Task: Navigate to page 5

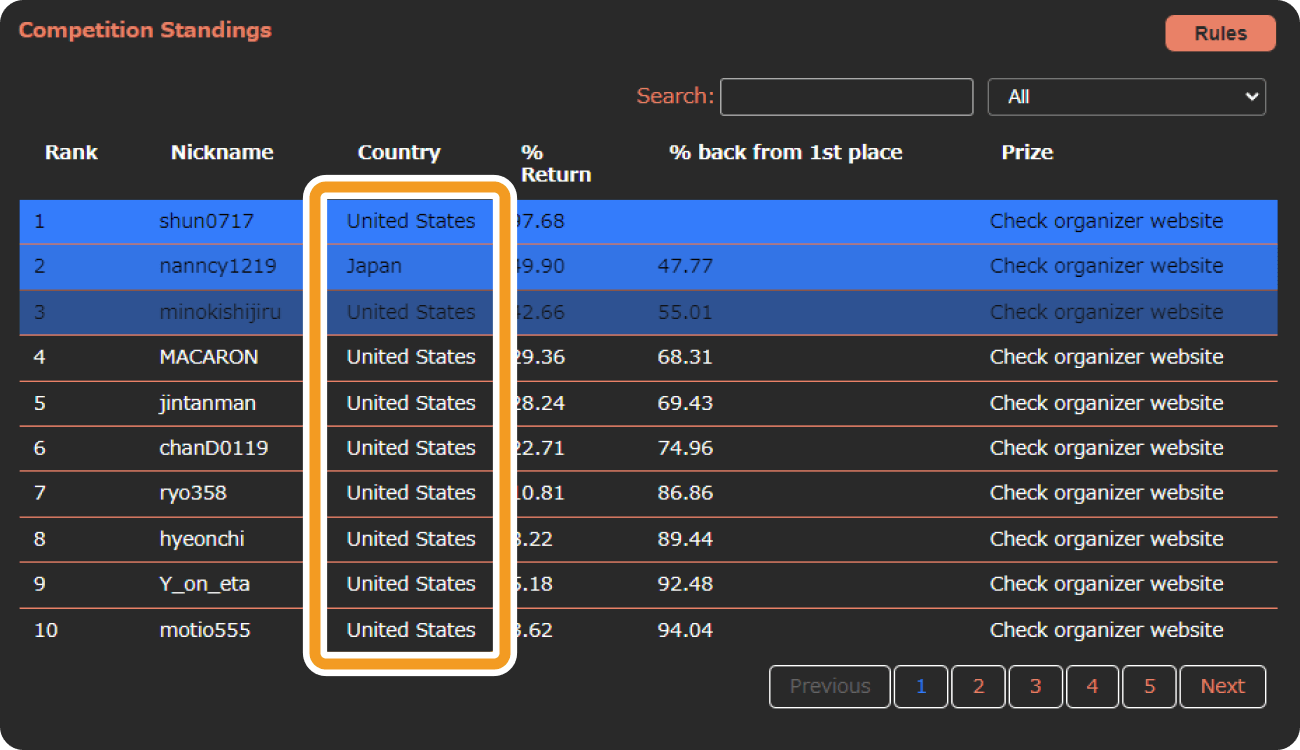Action: tap(1149, 687)
